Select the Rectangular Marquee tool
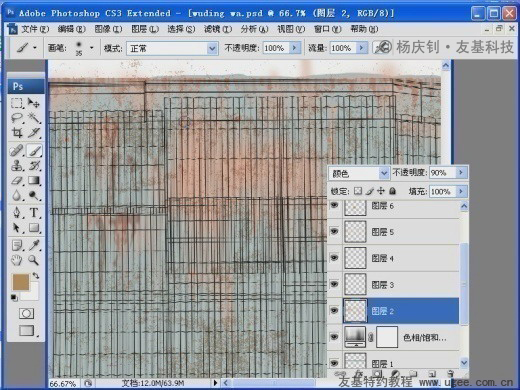 (x=16, y=103)
